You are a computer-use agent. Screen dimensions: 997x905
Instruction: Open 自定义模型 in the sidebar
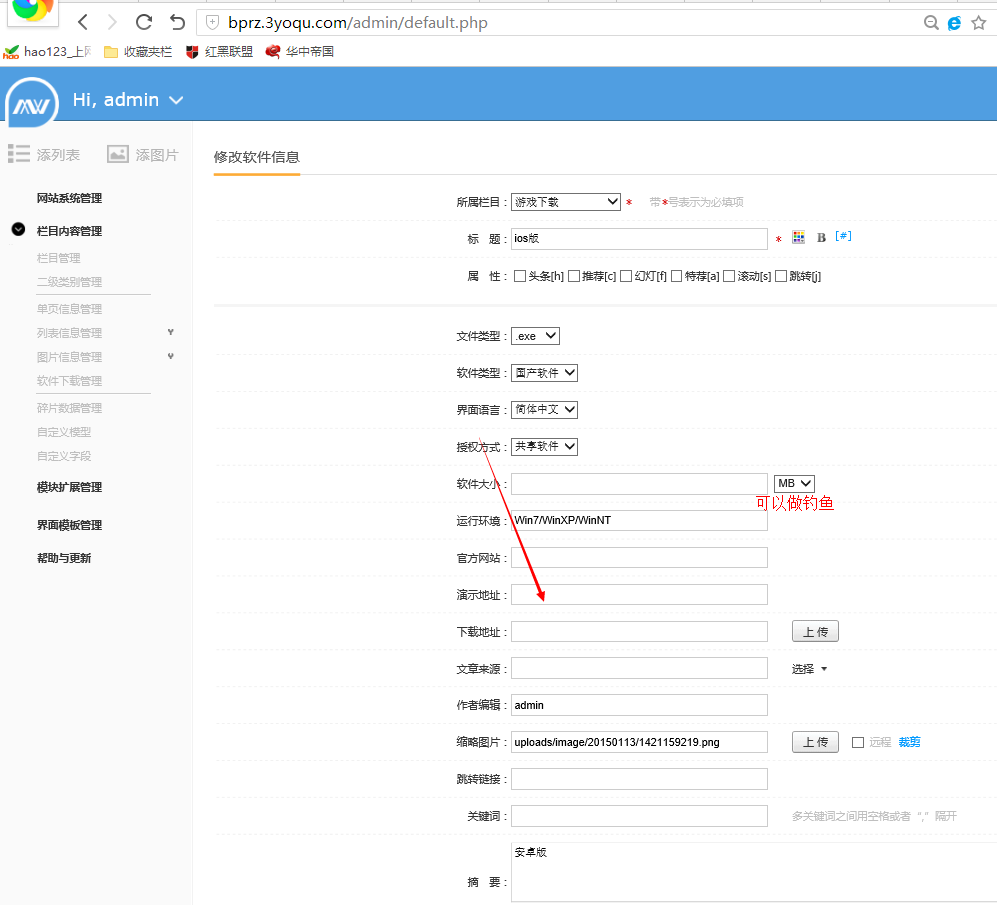pyautogui.click(x=64, y=432)
